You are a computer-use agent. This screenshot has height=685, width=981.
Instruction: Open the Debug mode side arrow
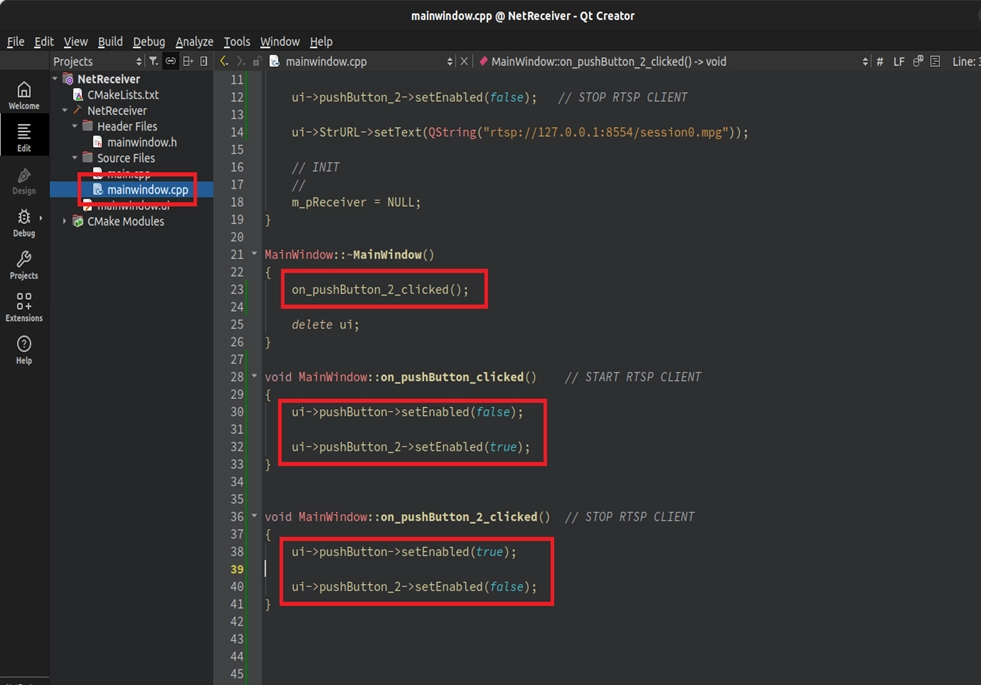[41, 218]
